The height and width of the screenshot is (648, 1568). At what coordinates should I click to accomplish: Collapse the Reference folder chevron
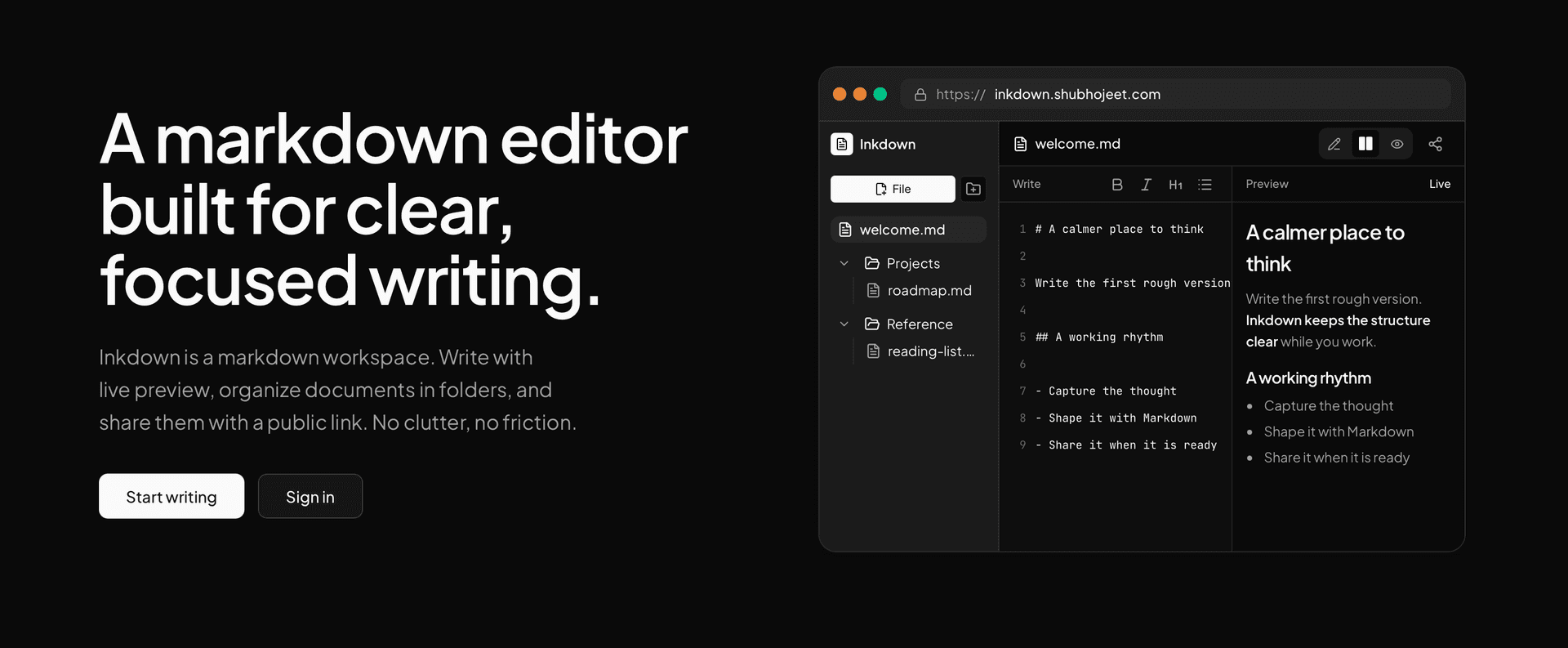pos(844,324)
